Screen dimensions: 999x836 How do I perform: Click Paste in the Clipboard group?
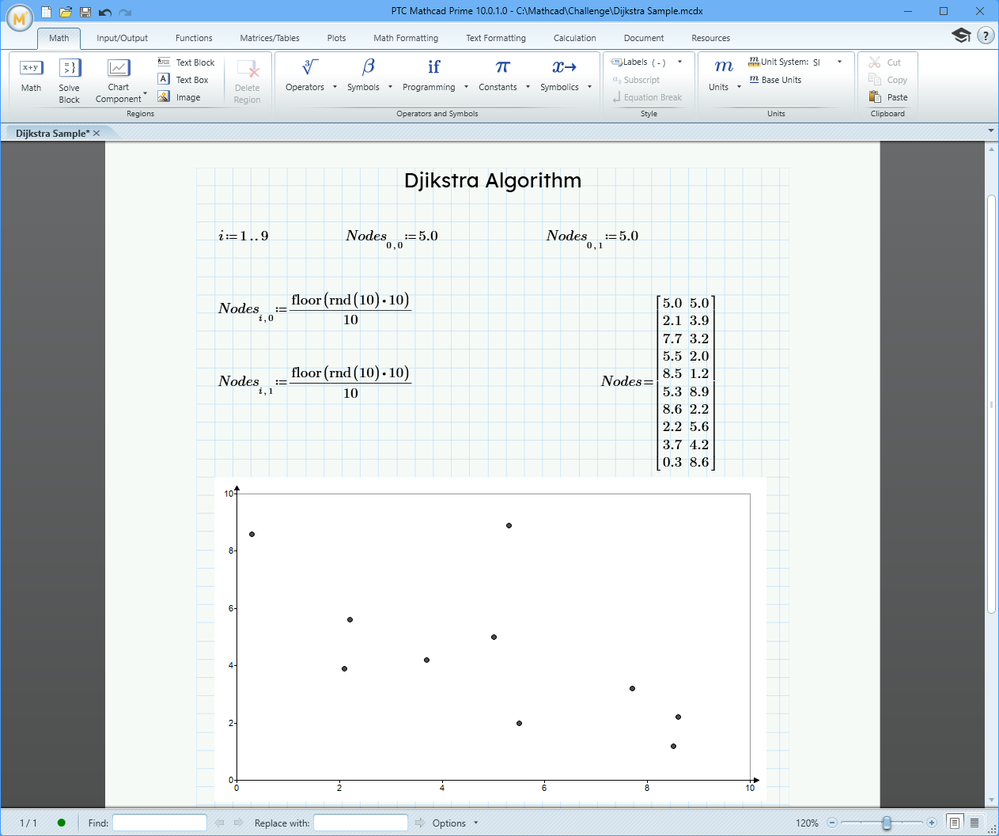(x=888, y=97)
